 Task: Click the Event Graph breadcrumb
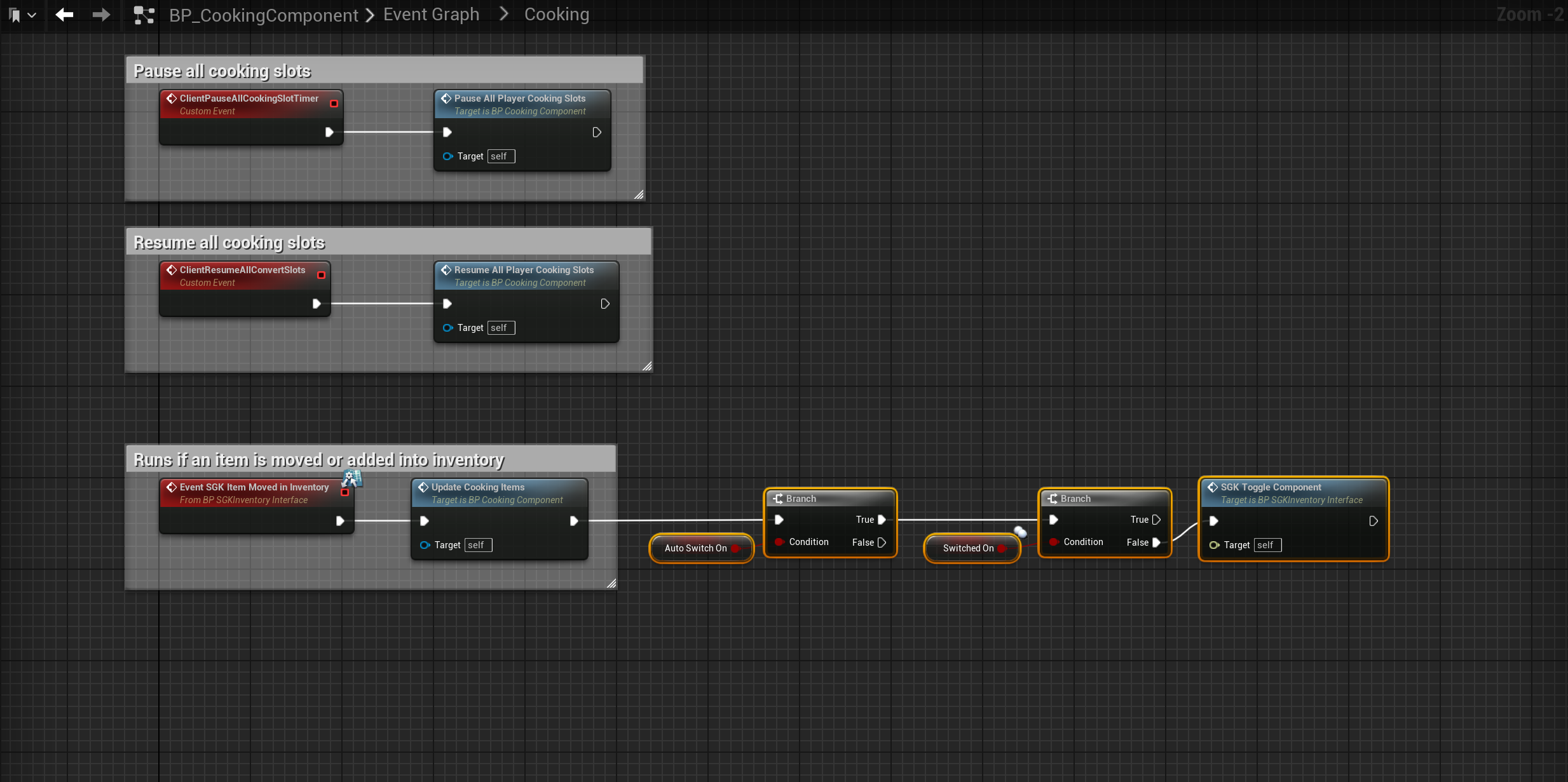tap(431, 15)
